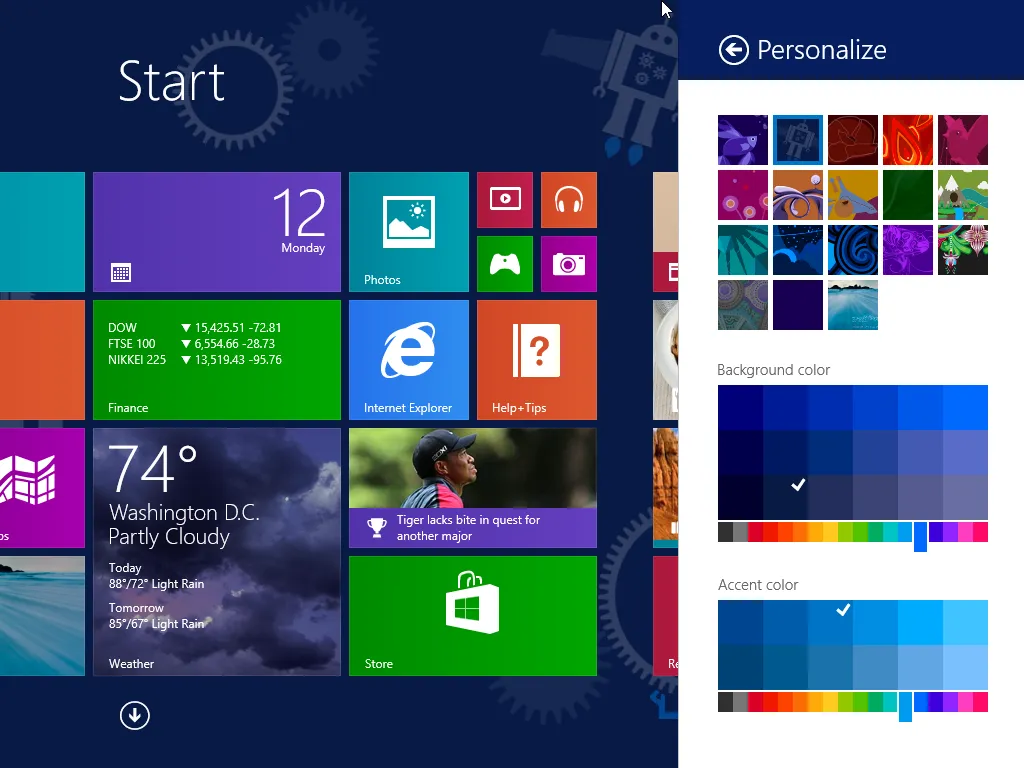This screenshot has width=1024, height=768.
Task: Open the Music app headphones tile
Action: [x=569, y=200]
